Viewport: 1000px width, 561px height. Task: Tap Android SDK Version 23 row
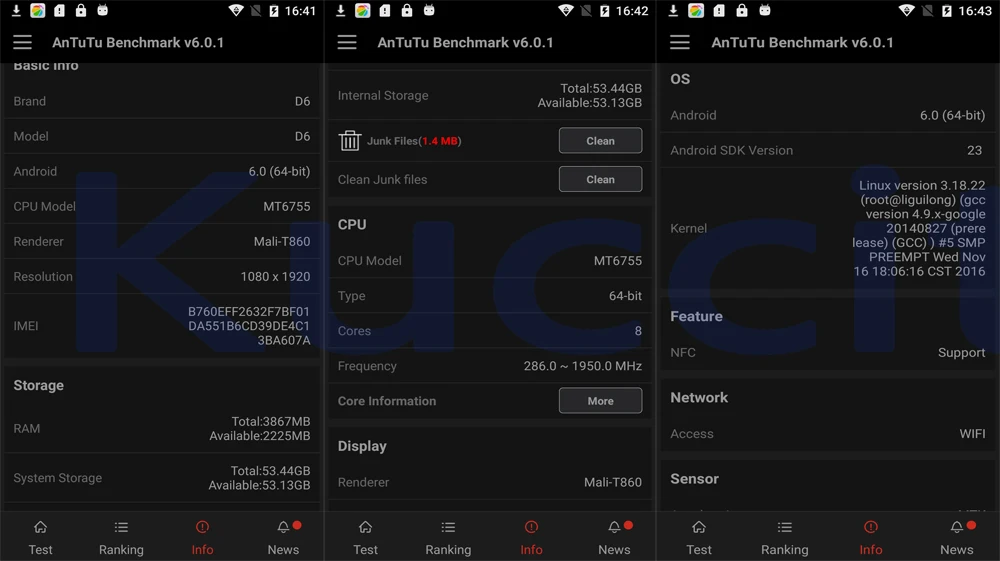pos(828,150)
